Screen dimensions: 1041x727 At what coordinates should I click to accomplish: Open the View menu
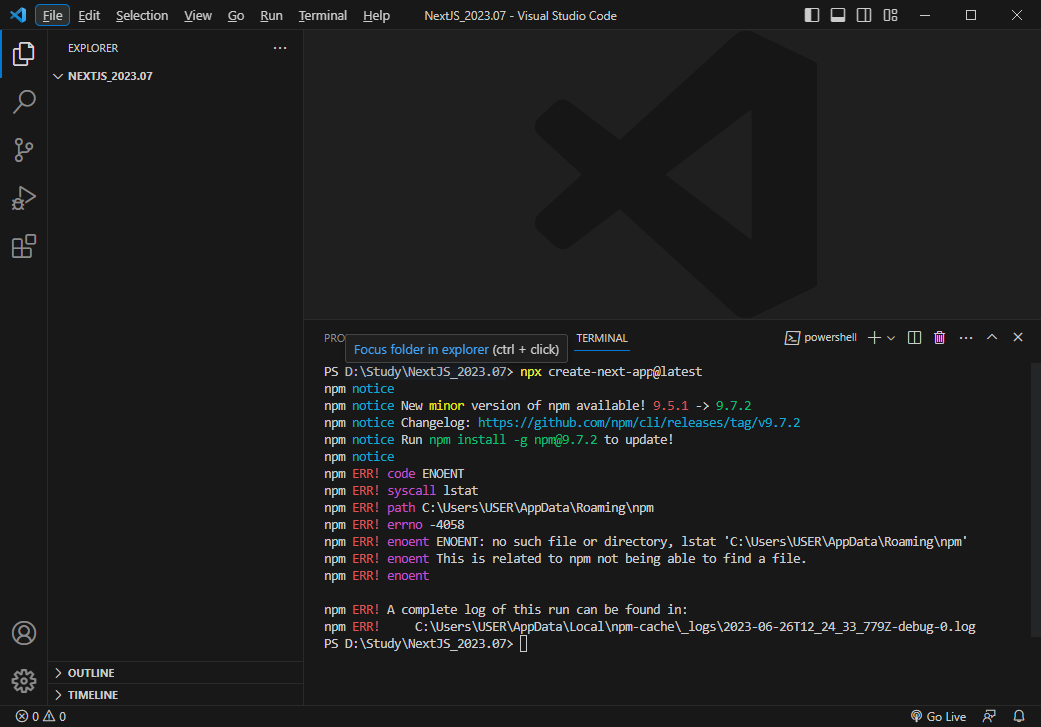[198, 15]
